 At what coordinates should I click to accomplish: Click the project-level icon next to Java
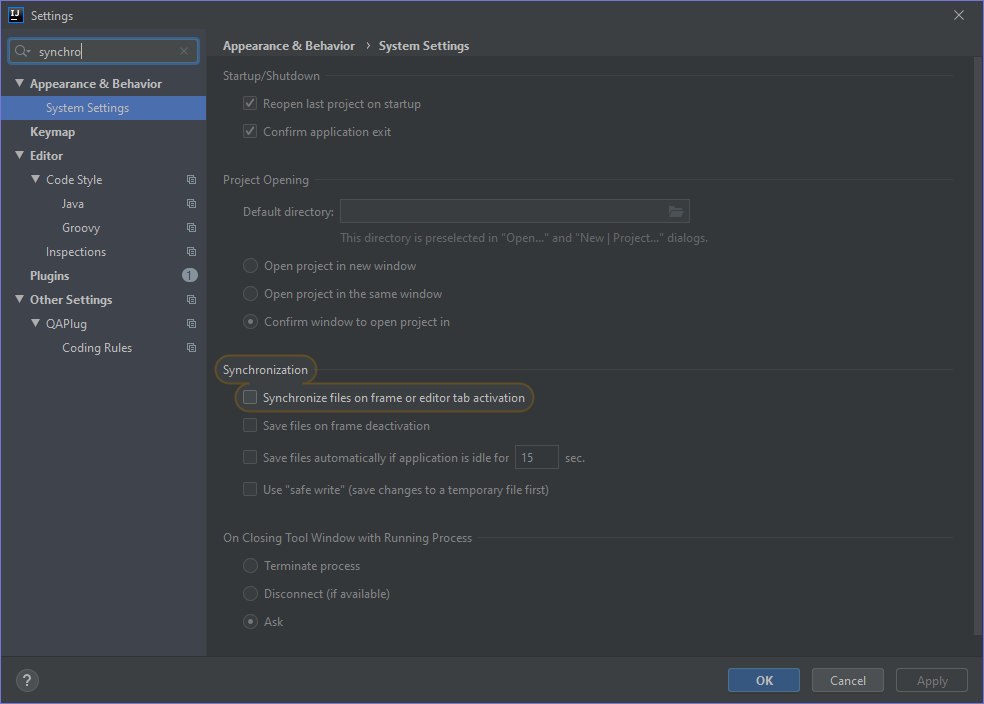[x=191, y=204]
